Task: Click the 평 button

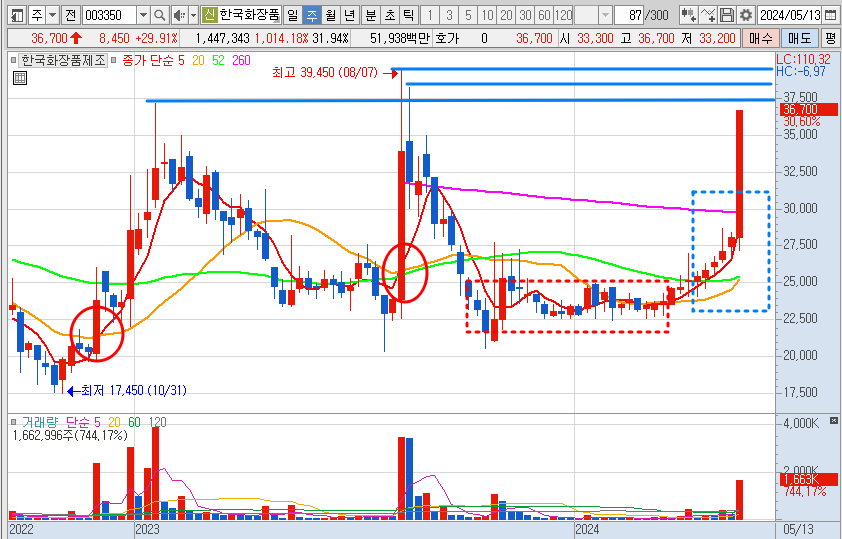Action: (830, 38)
